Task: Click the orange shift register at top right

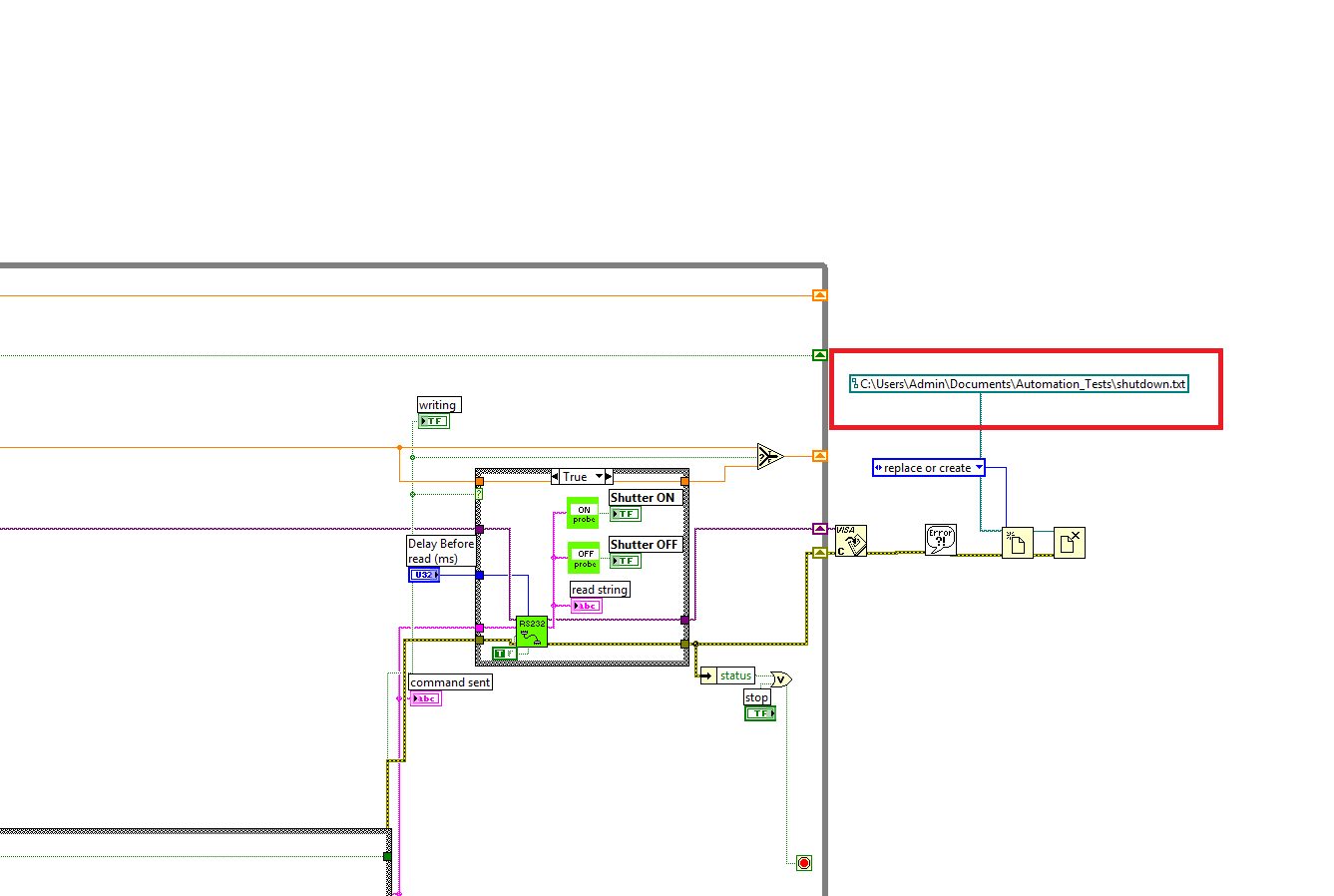Action: point(819,295)
